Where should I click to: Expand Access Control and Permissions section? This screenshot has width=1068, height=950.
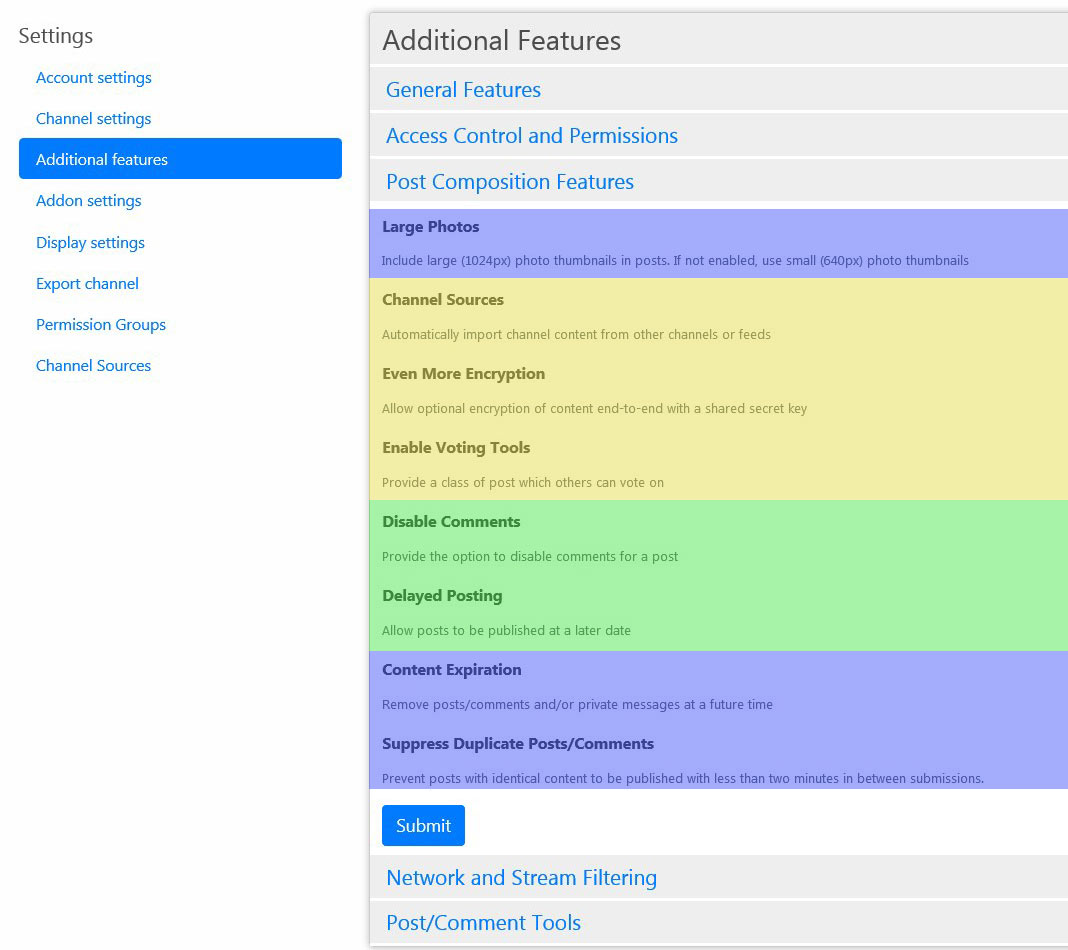532,136
